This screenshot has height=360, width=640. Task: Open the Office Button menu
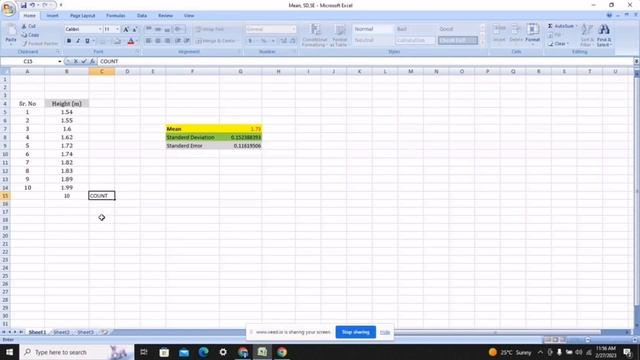(8, 9)
